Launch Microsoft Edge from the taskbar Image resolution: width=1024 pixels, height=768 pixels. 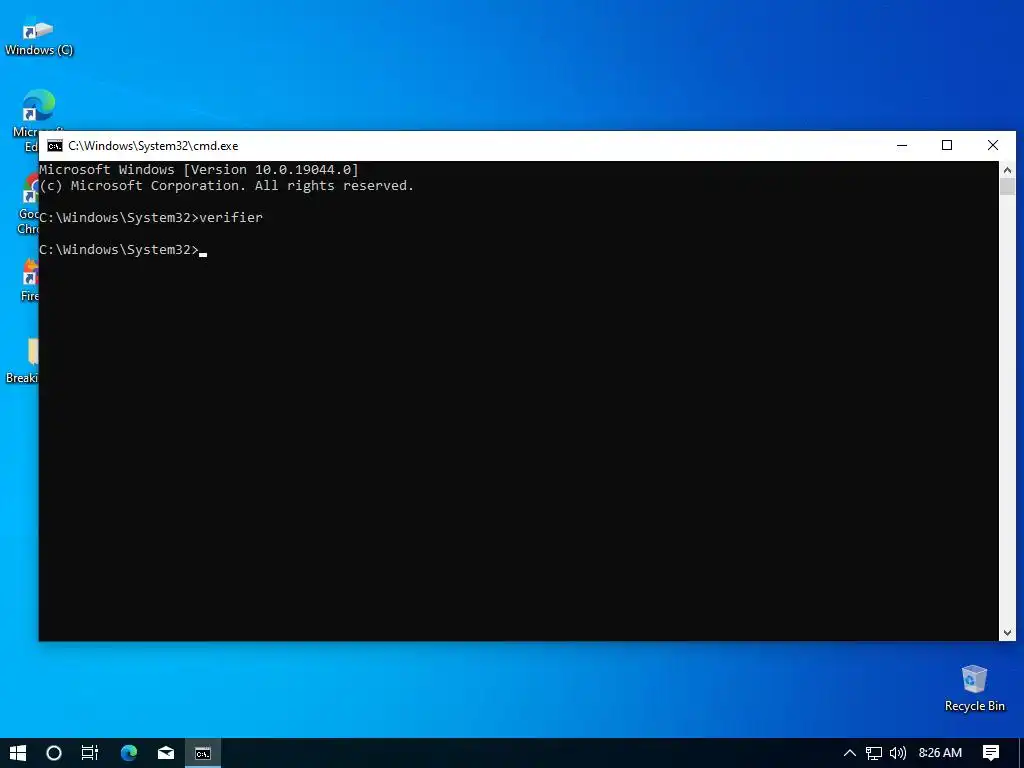(x=129, y=753)
